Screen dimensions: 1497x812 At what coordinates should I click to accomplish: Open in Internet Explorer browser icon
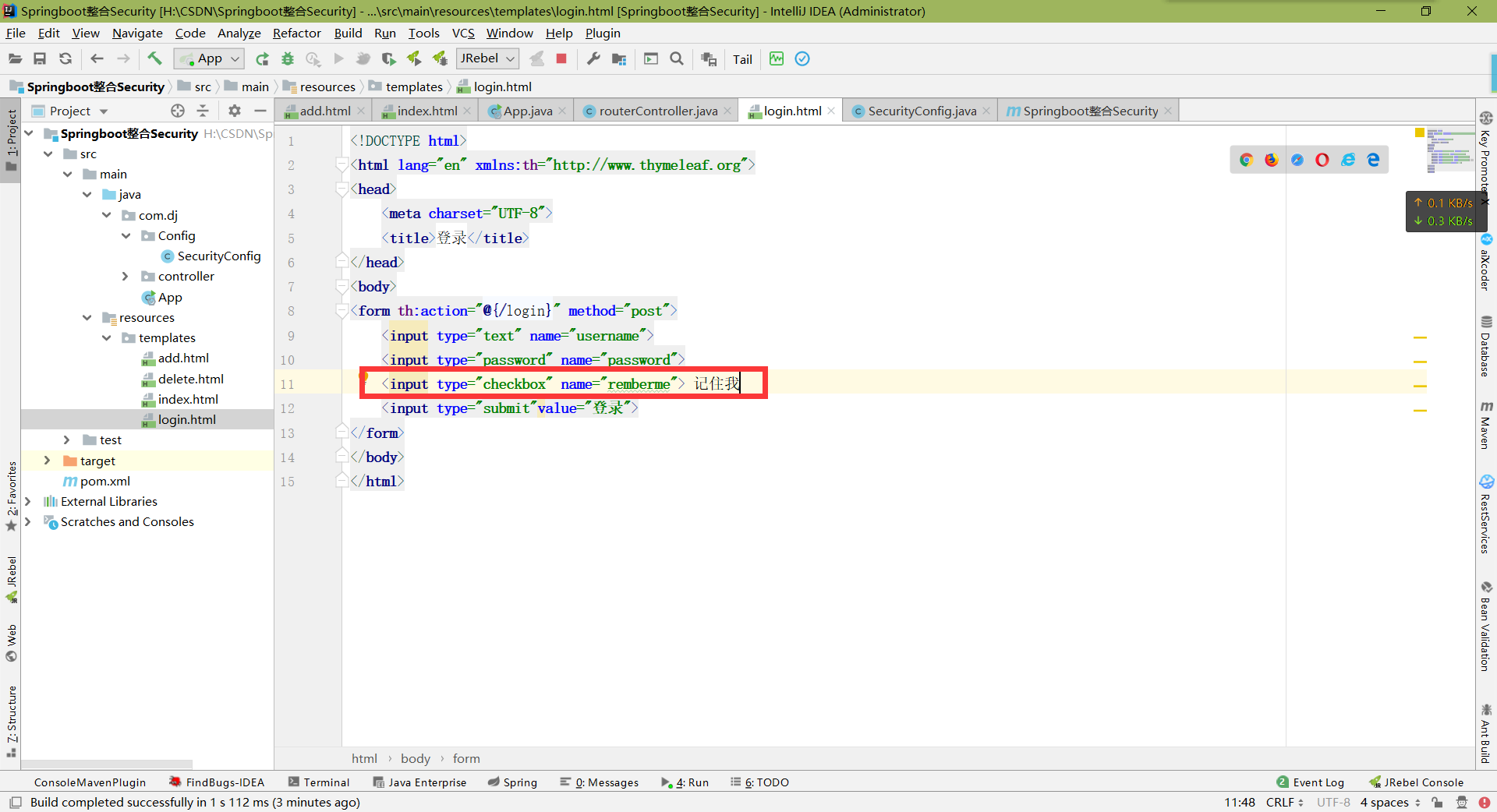[1348, 160]
